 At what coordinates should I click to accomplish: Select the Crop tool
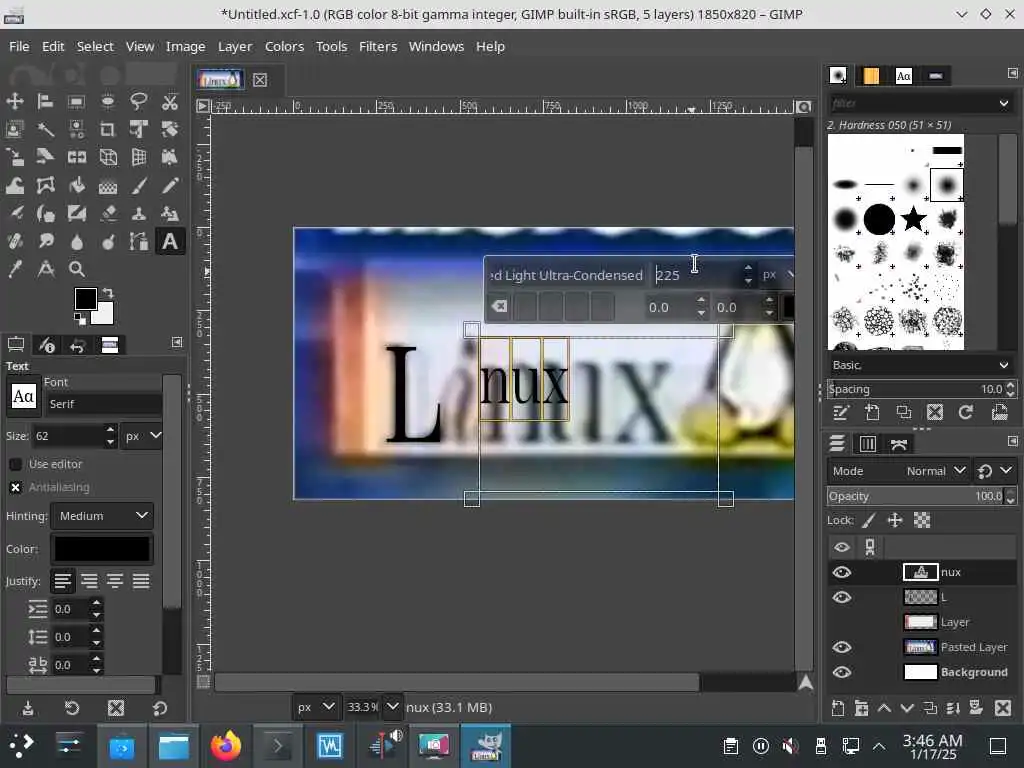(x=108, y=129)
